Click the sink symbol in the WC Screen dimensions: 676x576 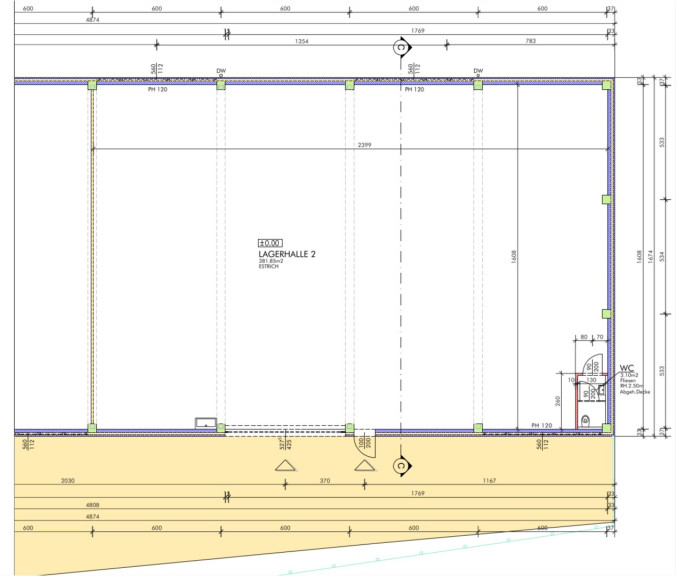click(x=601, y=390)
